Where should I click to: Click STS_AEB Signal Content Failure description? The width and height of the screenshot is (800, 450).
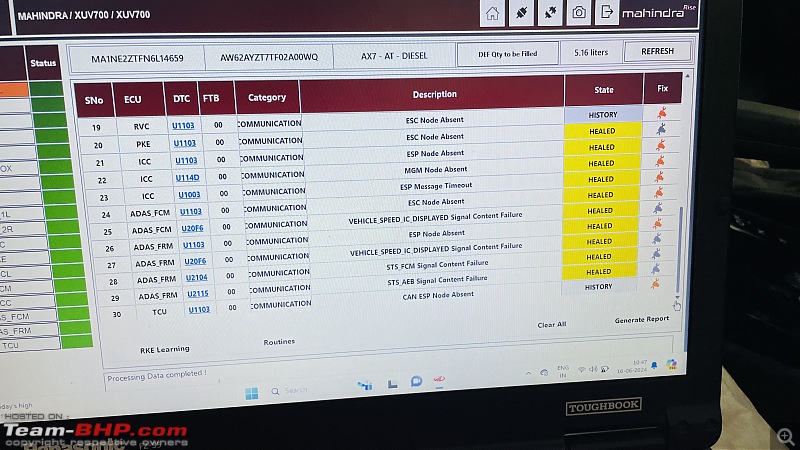[x=437, y=281]
